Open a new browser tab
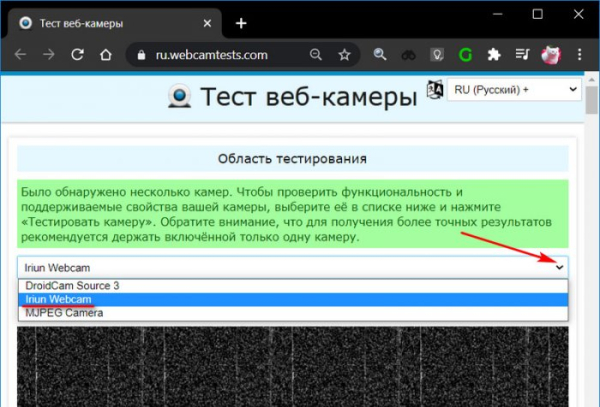600x407 pixels. (x=240, y=22)
